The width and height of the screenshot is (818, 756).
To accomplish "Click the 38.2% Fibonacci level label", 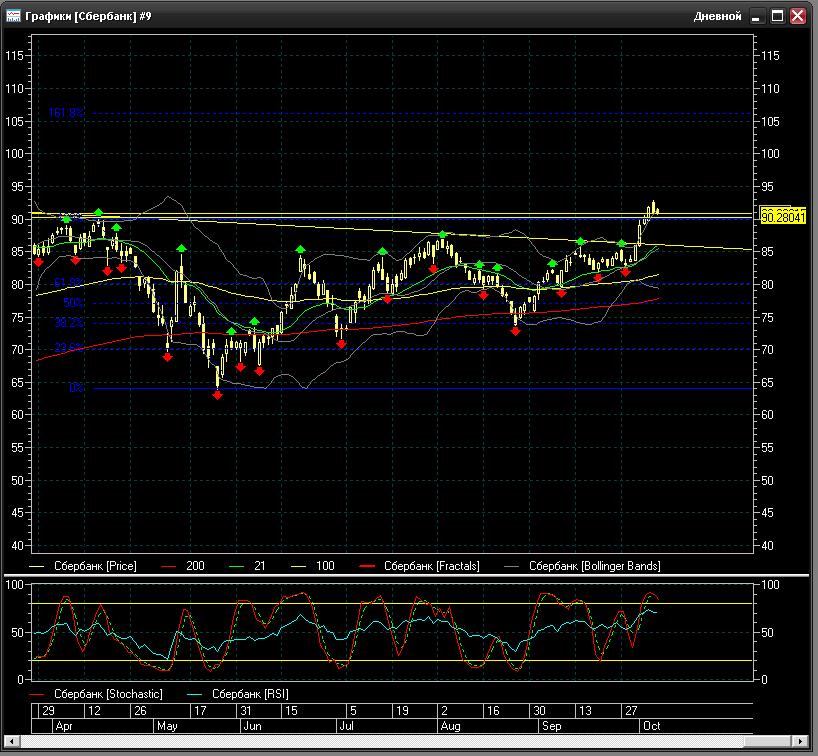I will (68, 323).
